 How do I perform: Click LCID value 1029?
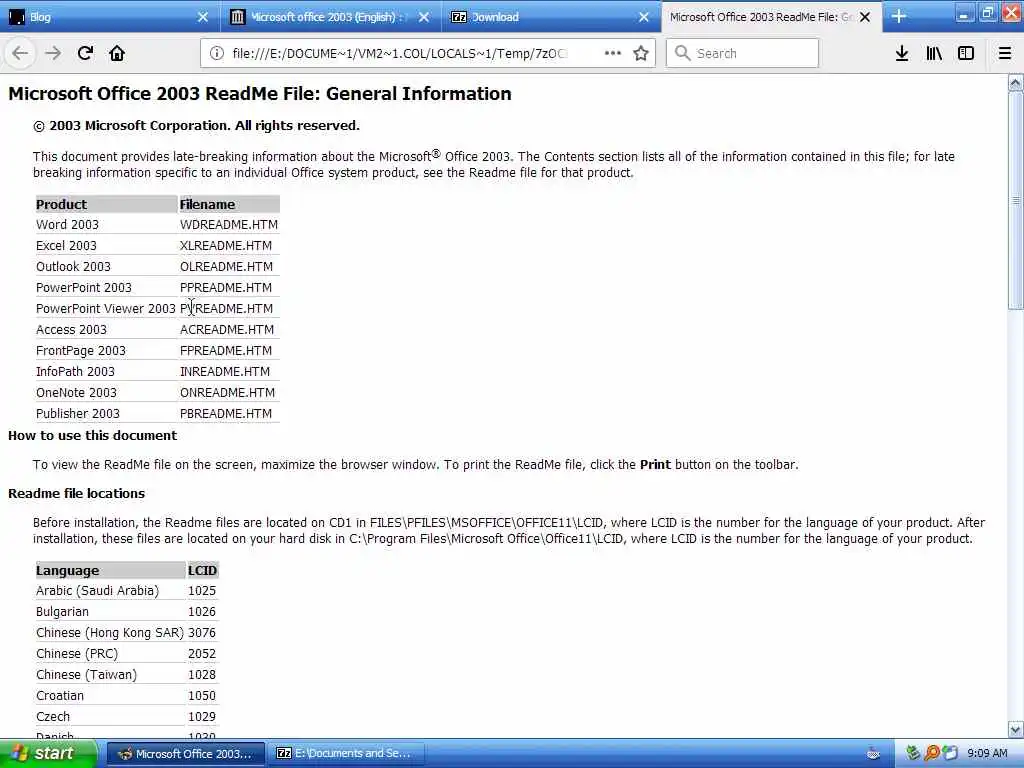tap(202, 716)
